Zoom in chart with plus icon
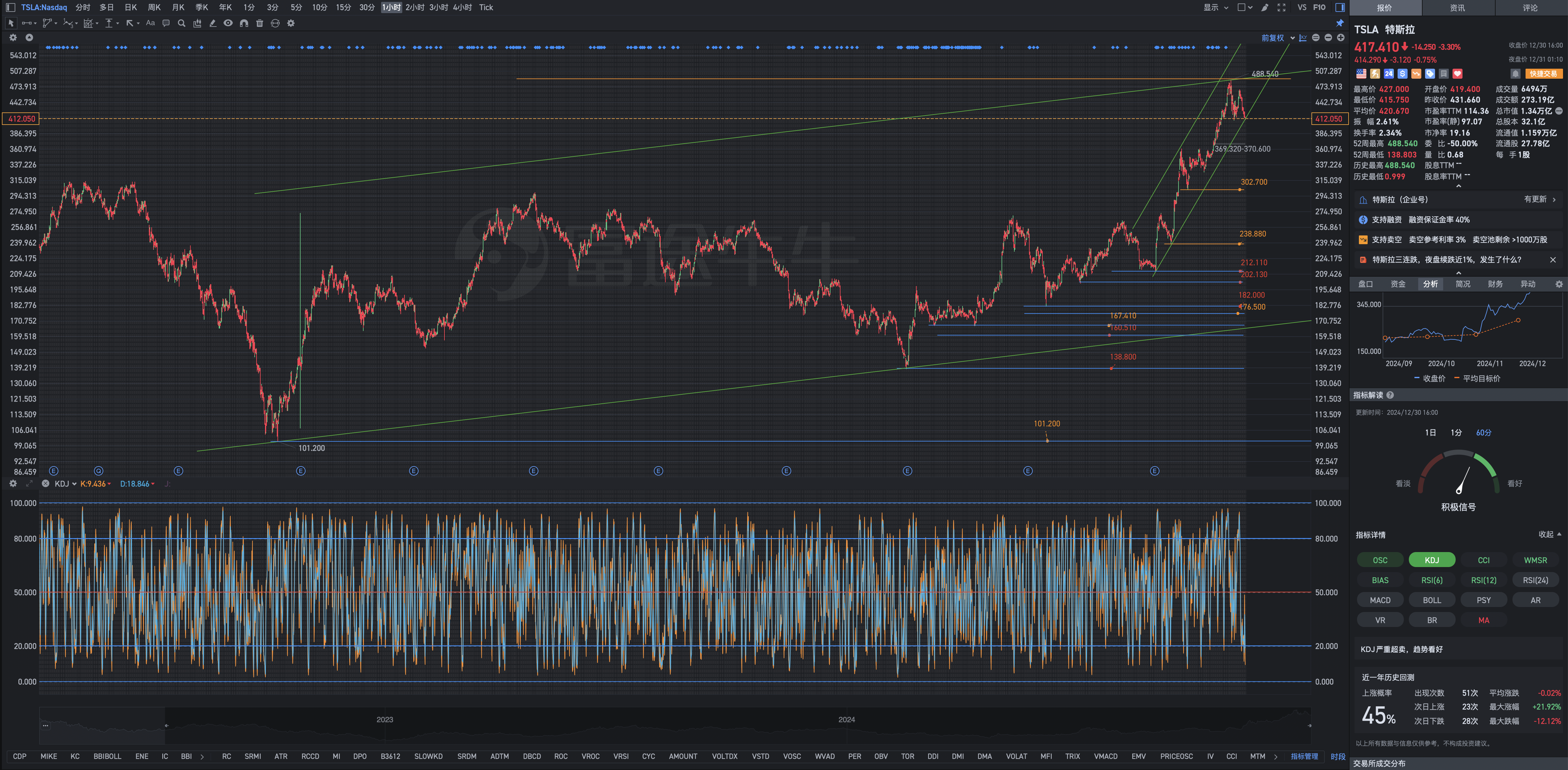Image resolution: width=1568 pixels, height=770 pixels. click(1340, 38)
